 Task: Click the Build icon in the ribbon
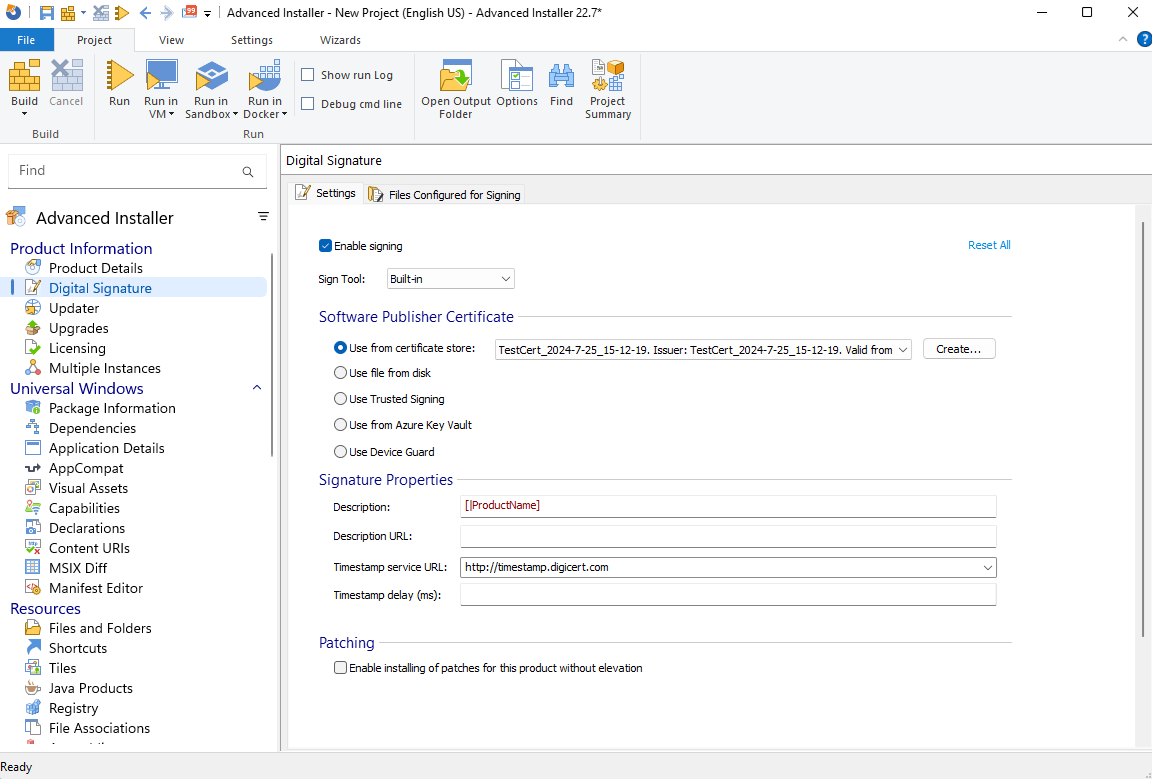[x=24, y=76]
